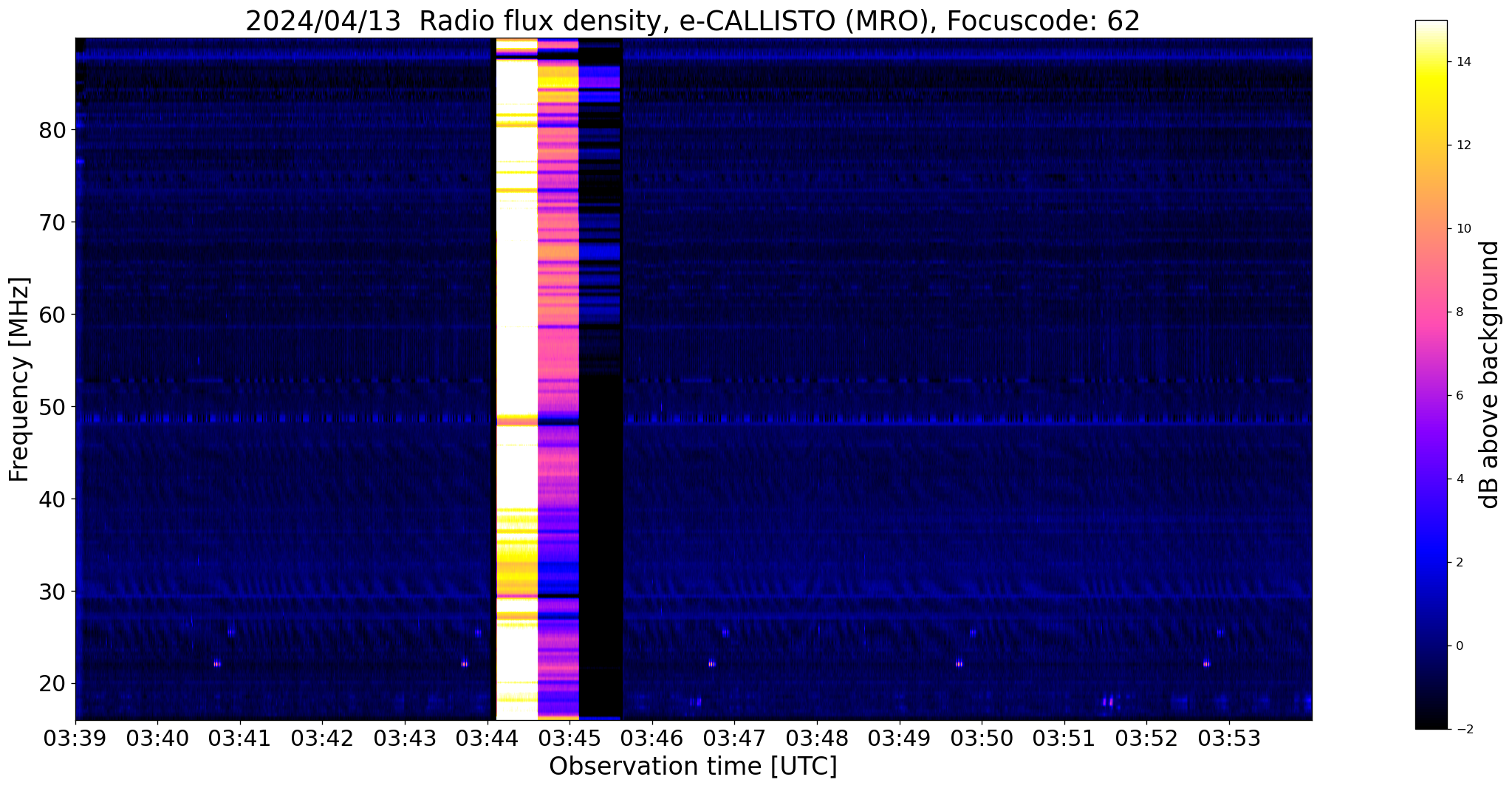Select the 03:48 time tick label
Viewport: 1512px width, 788px height.
click(817, 739)
